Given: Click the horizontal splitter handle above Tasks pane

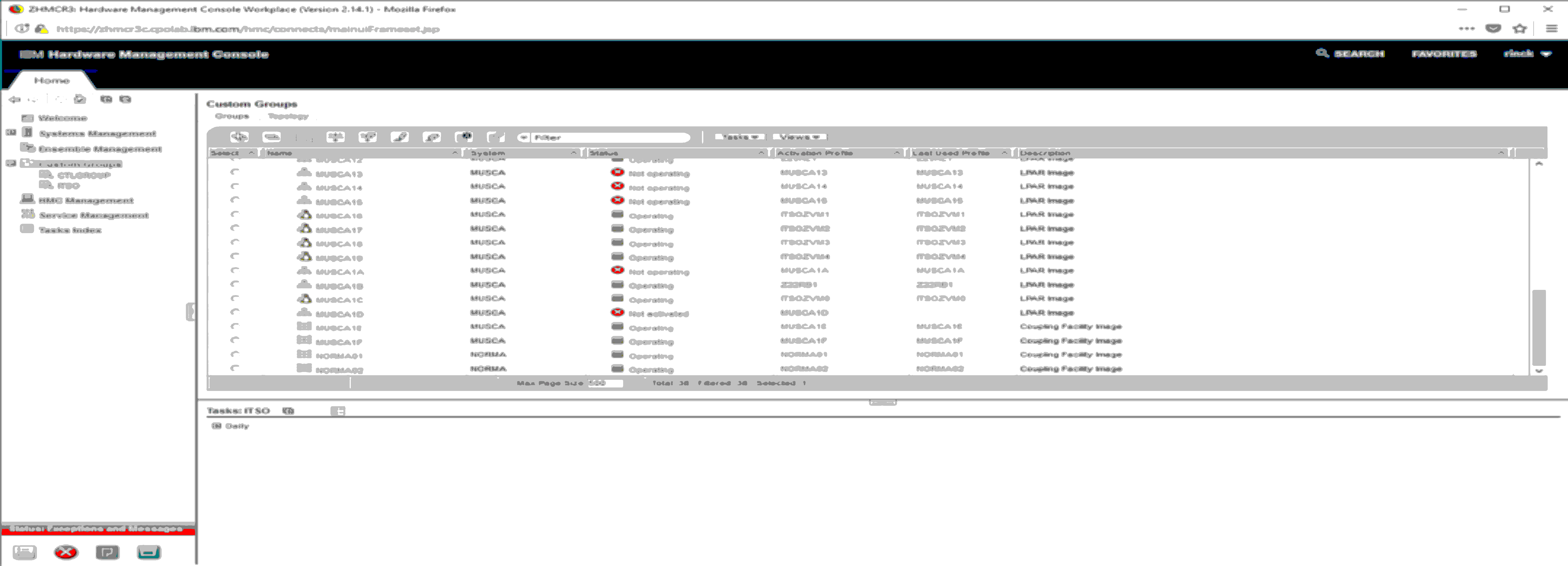Looking at the screenshot, I should pyautogui.click(x=883, y=402).
